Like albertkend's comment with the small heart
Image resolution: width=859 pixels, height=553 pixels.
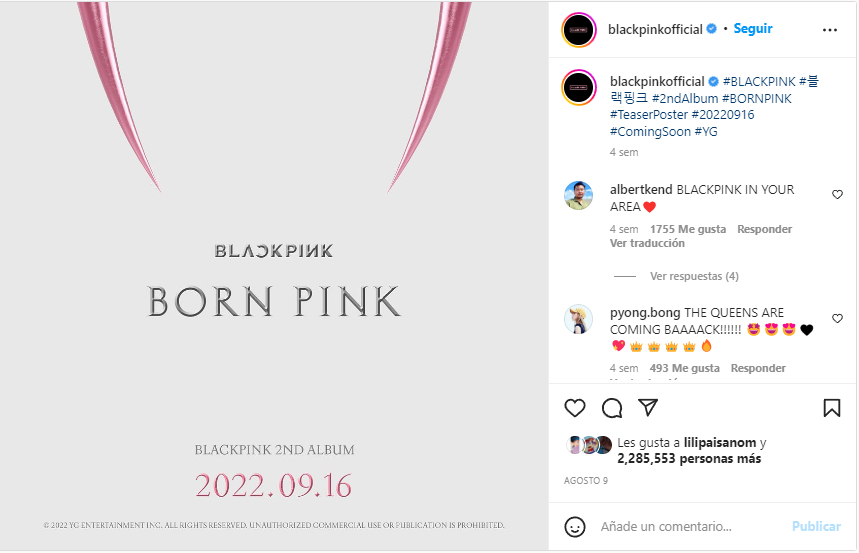837,195
